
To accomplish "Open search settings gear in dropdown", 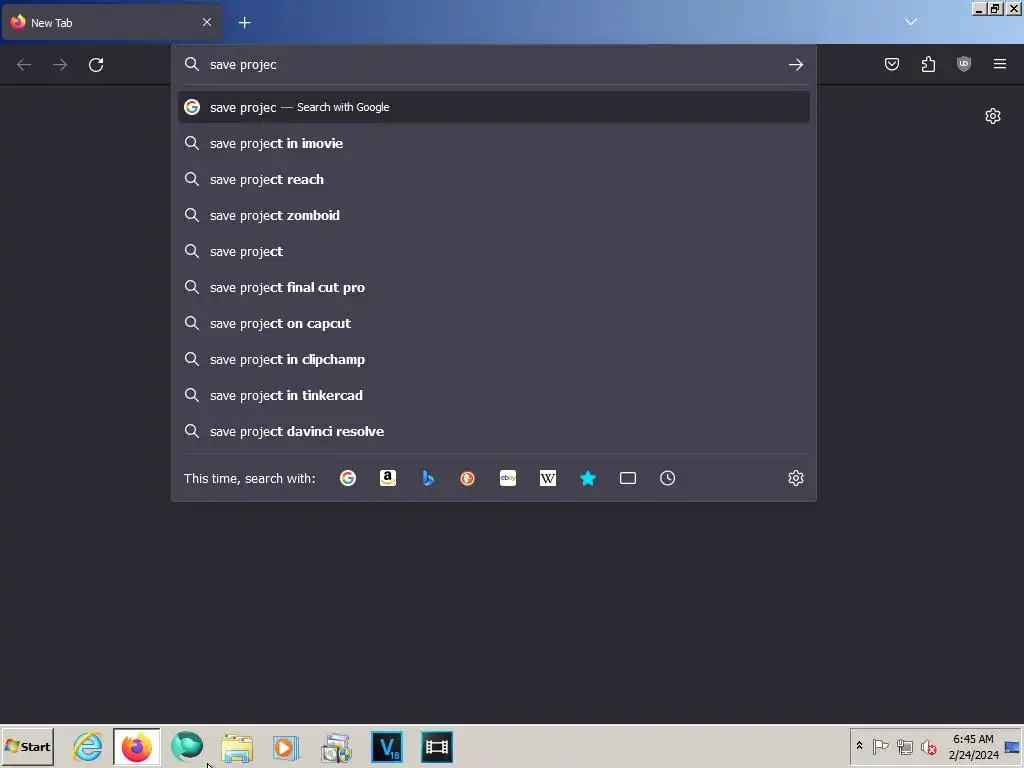I will pyautogui.click(x=795, y=478).
